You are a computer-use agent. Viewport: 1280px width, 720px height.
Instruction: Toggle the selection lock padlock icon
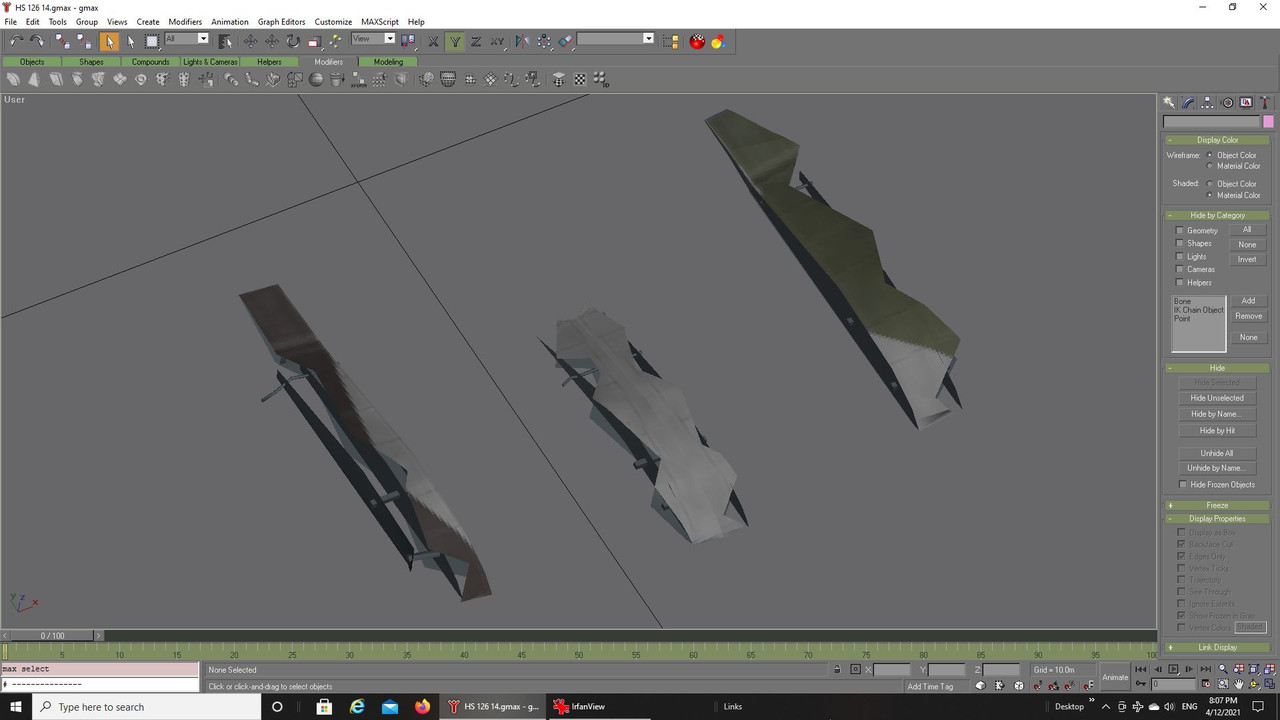point(838,670)
